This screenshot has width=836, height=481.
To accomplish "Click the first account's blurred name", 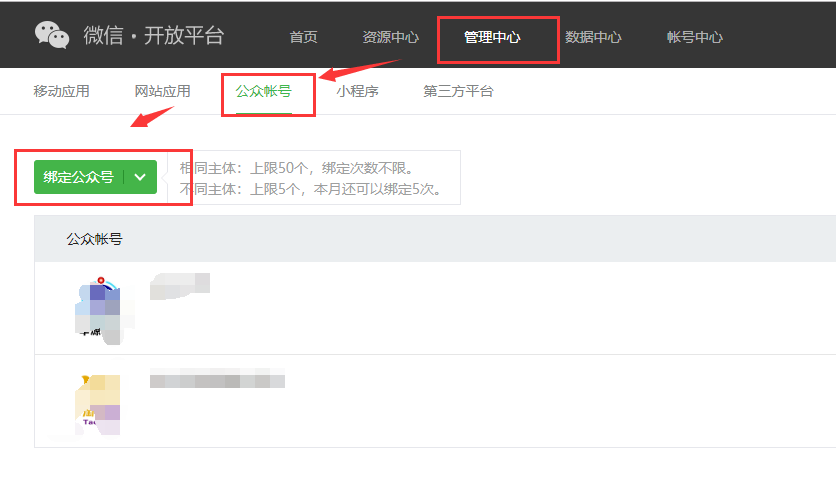I will pos(180,286).
